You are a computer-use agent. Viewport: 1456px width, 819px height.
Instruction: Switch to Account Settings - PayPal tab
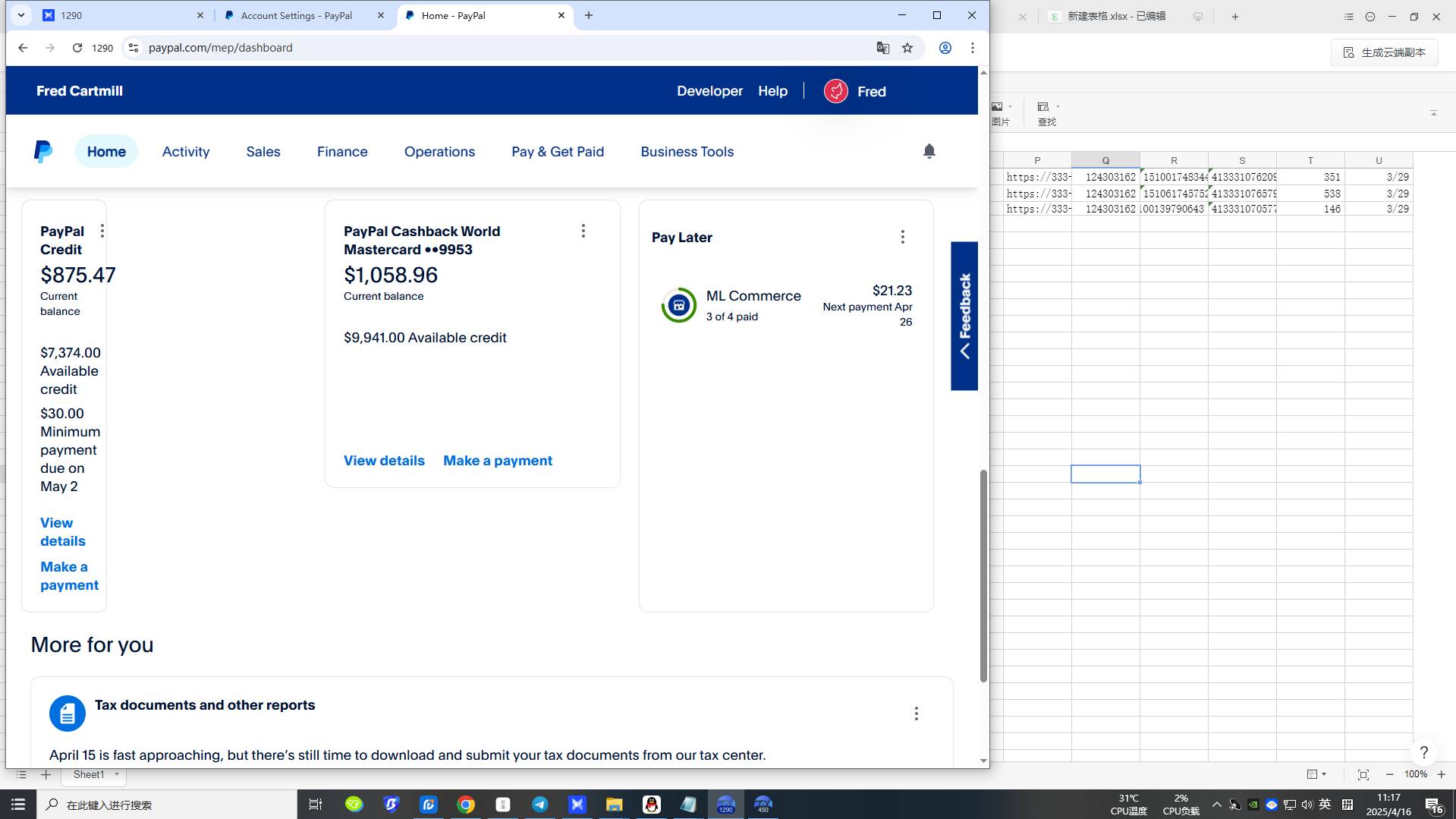tap(296, 15)
